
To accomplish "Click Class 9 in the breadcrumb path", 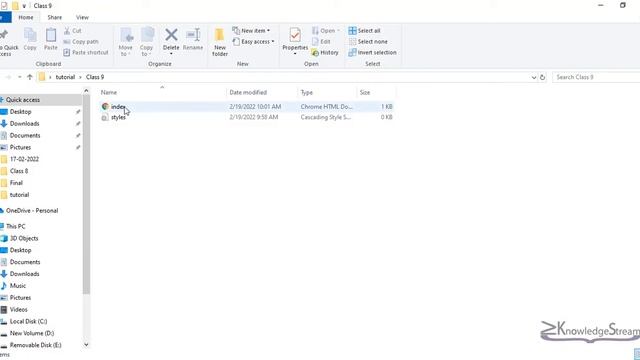I will (x=95, y=77).
